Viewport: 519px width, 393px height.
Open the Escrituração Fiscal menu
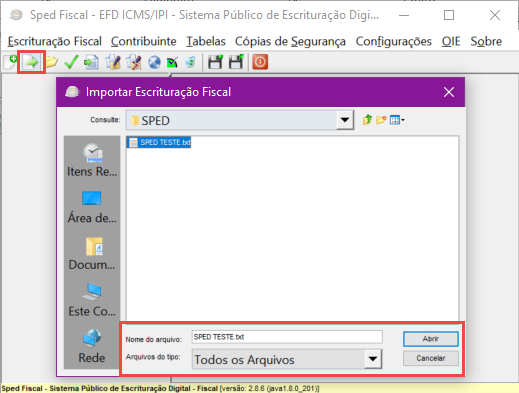[55, 41]
